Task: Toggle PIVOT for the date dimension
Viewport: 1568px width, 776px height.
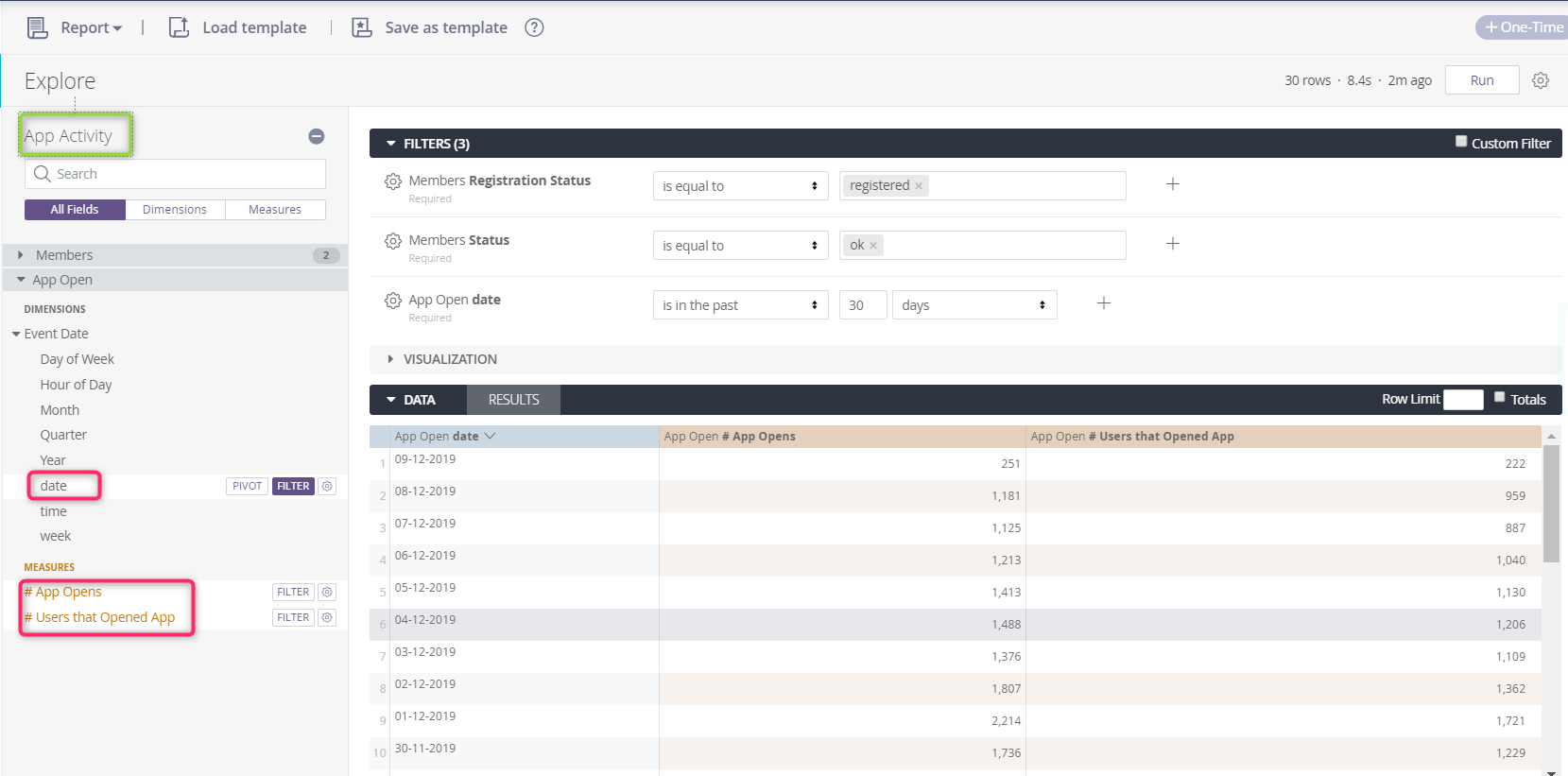Action: point(248,486)
